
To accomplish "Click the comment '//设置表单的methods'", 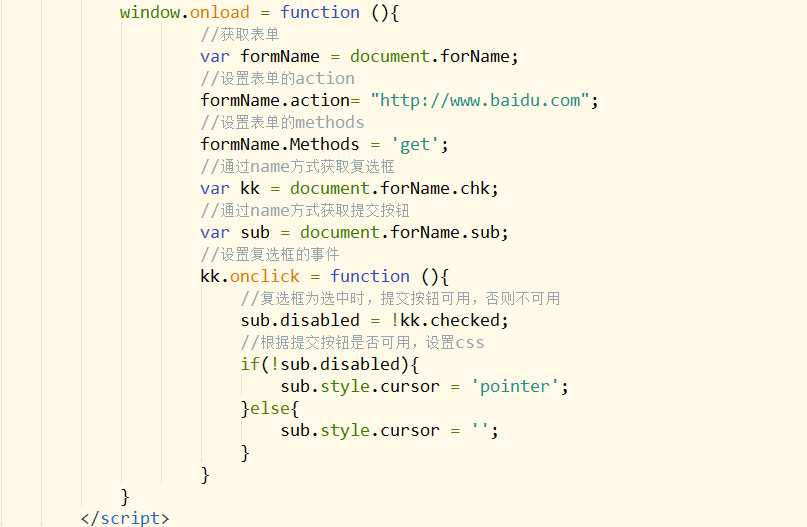I will (x=282, y=122).
